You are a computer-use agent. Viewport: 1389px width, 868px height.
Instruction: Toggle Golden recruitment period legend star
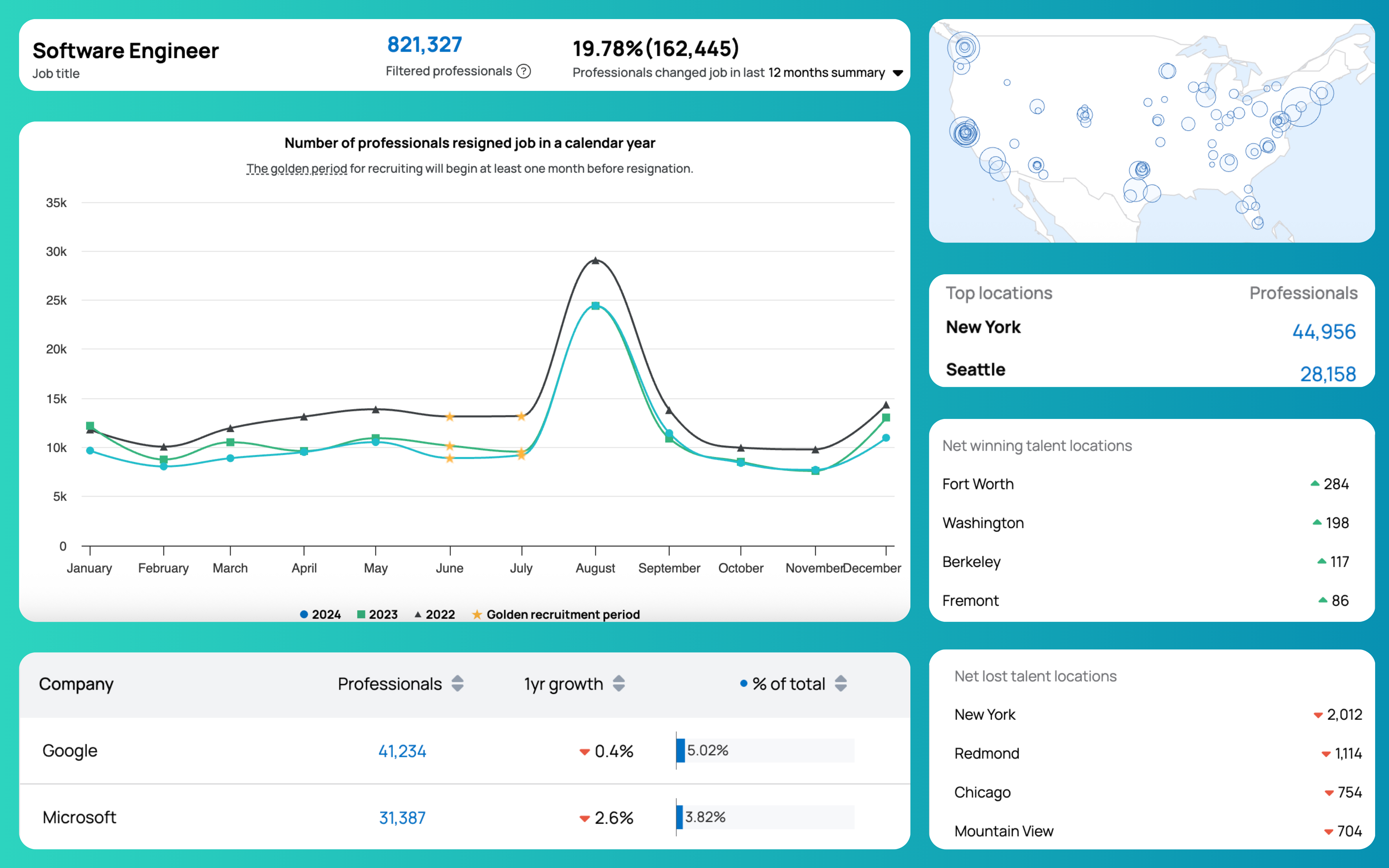[x=476, y=614]
